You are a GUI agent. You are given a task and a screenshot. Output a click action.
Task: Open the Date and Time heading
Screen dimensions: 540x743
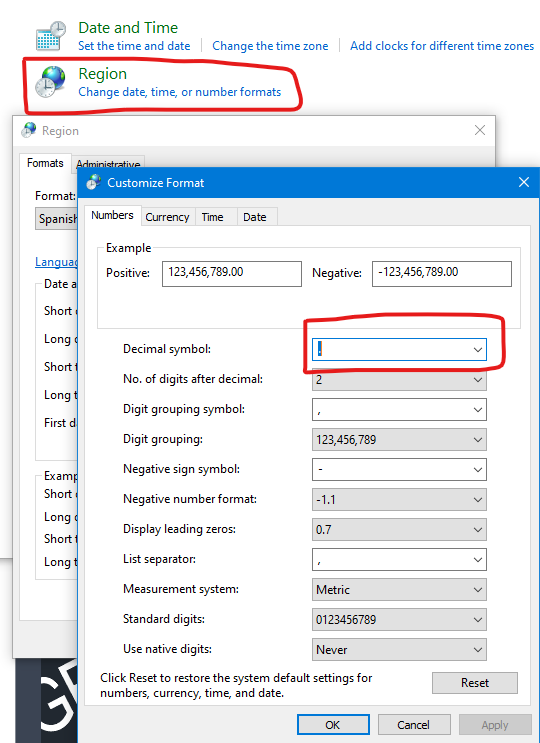(128, 27)
